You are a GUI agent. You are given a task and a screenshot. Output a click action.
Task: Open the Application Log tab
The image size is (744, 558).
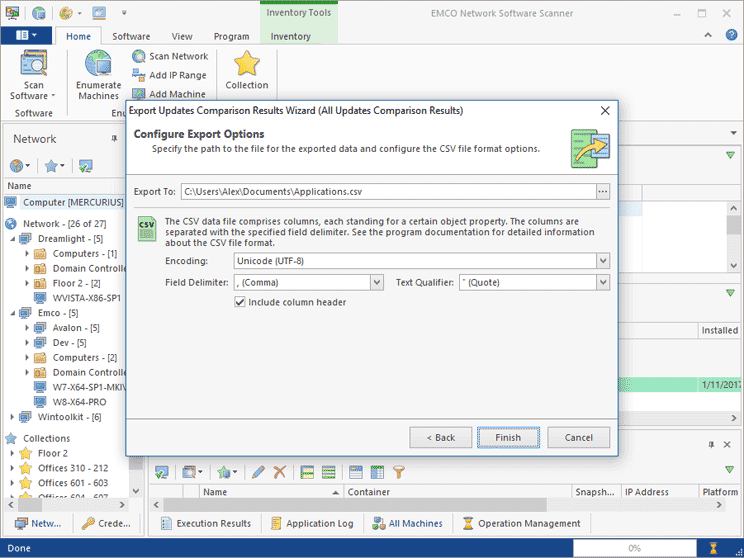[x=312, y=523]
